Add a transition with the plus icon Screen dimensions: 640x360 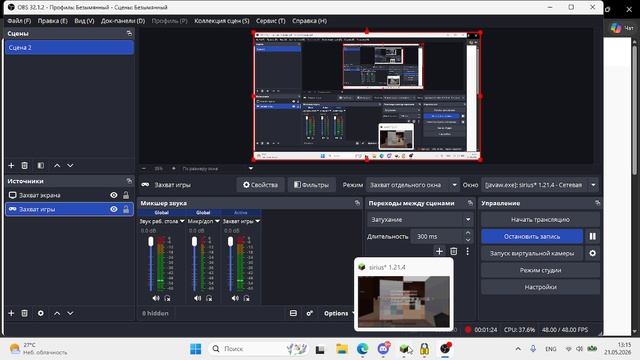439,251
